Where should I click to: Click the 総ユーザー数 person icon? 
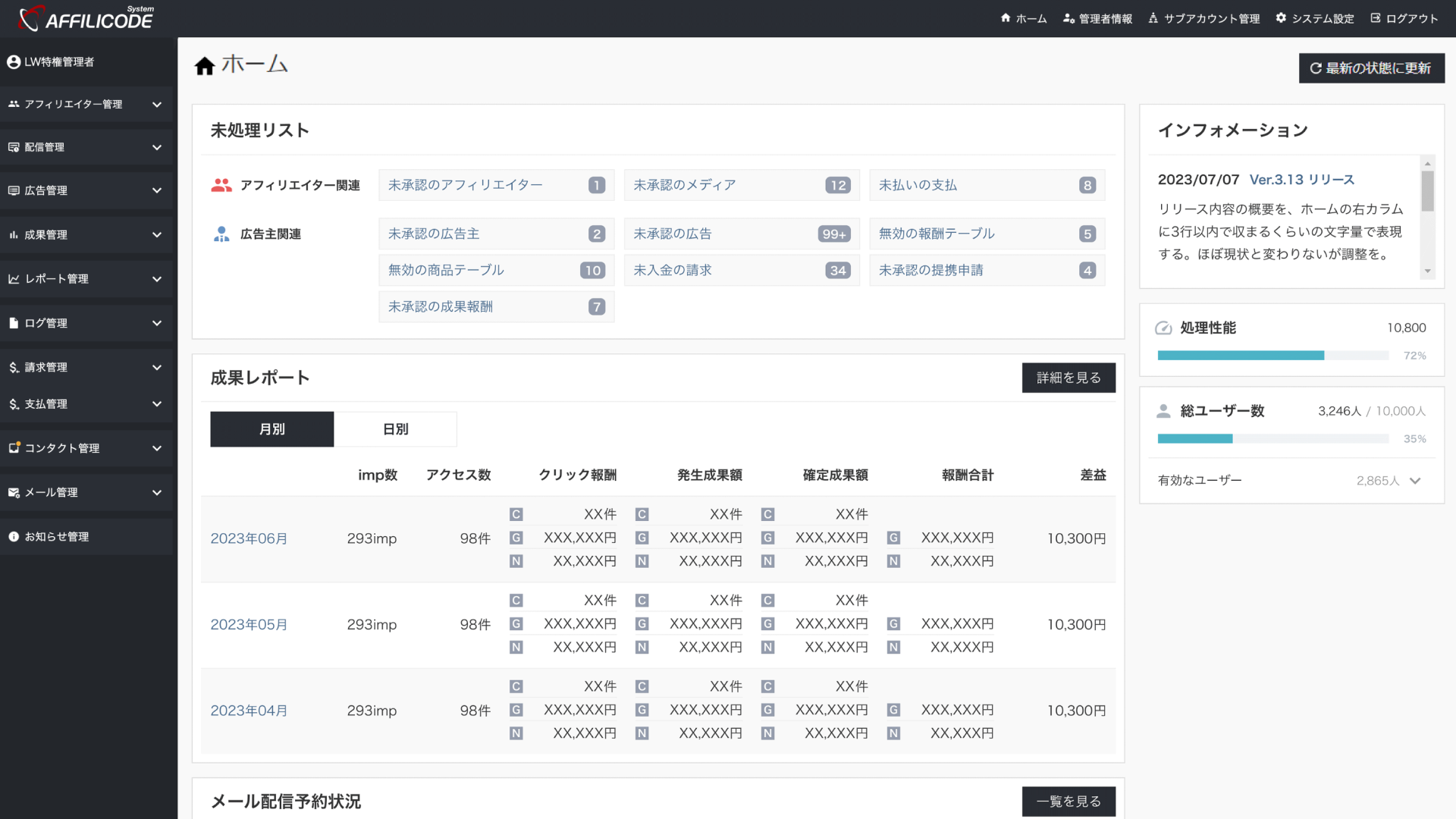point(1163,411)
